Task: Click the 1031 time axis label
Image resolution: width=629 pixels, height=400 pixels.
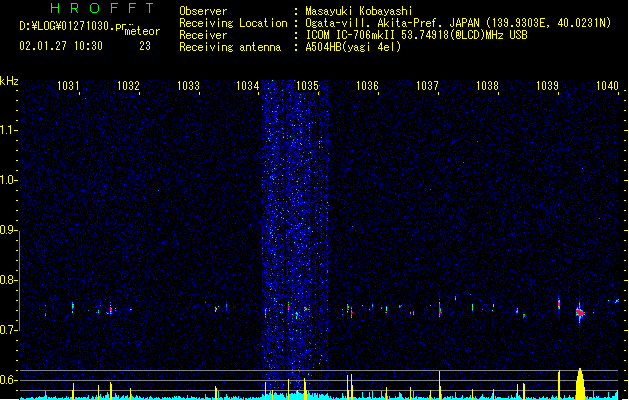Action: [x=68, y=85]
